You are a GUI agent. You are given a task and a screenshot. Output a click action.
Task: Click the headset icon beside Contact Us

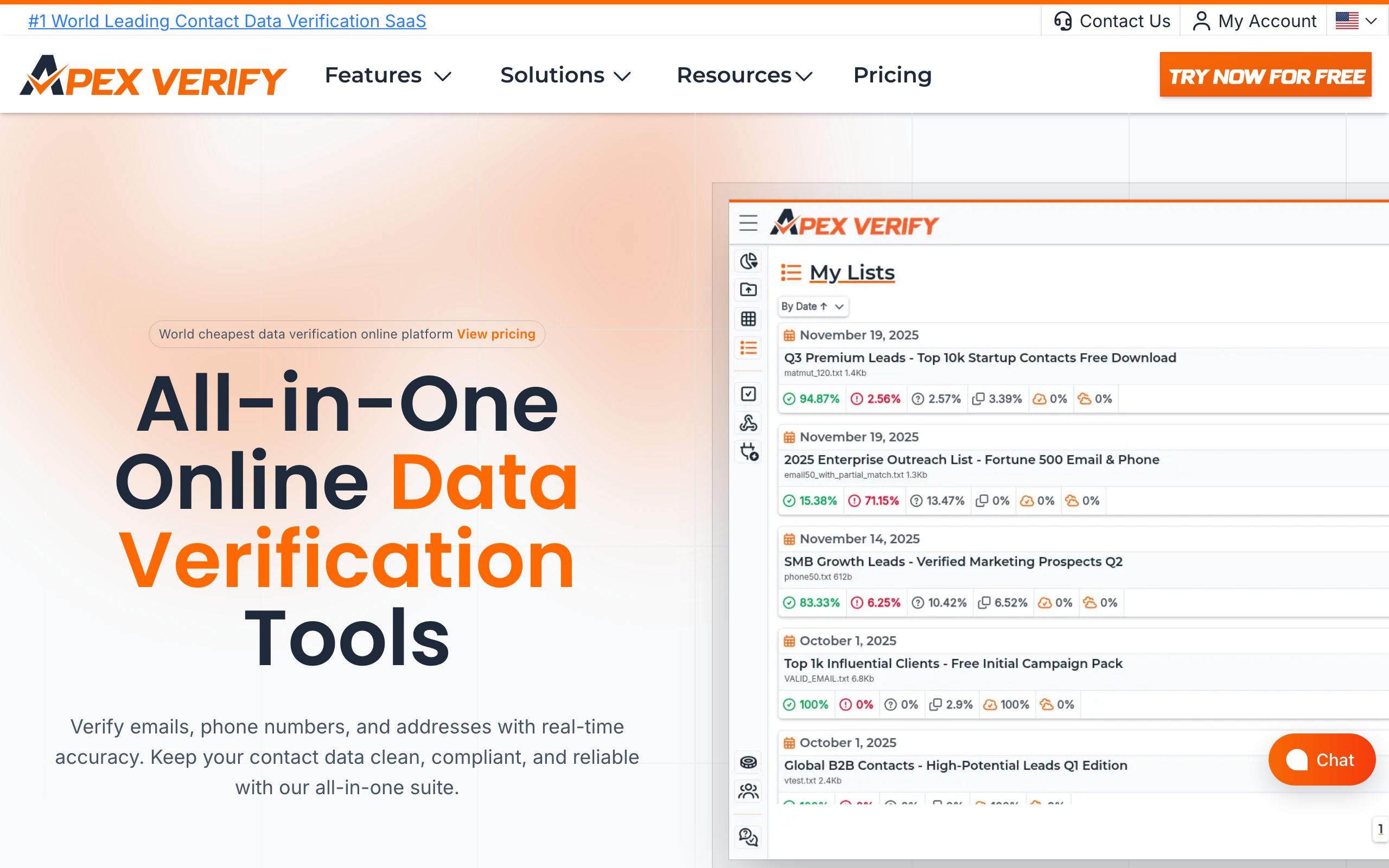1062,21
